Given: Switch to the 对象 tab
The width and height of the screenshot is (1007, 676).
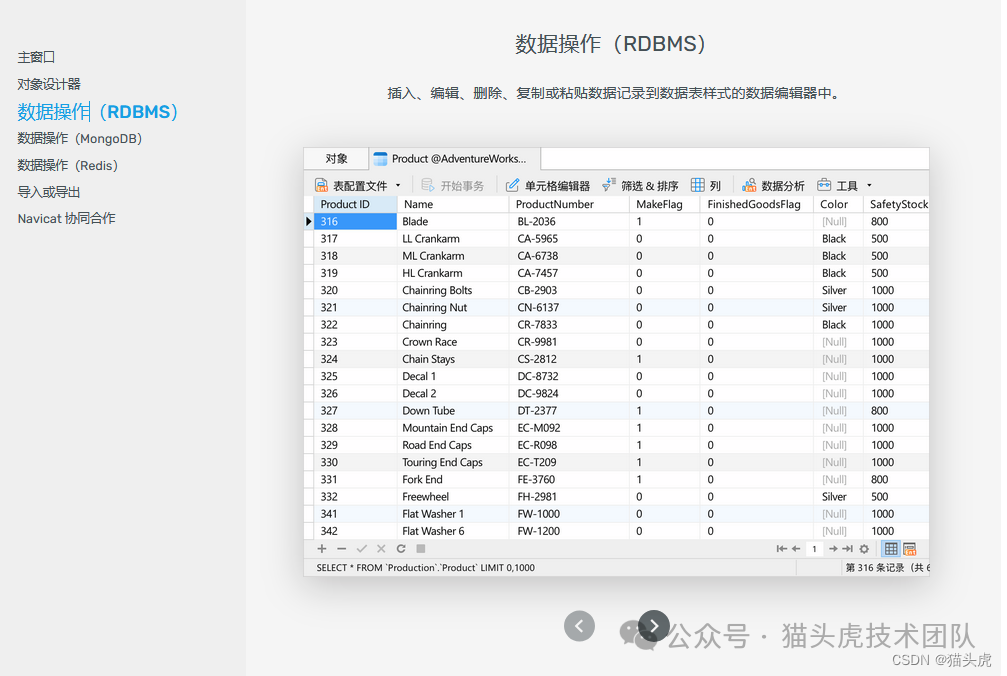Looking at the screenshot, I should 336,159.
